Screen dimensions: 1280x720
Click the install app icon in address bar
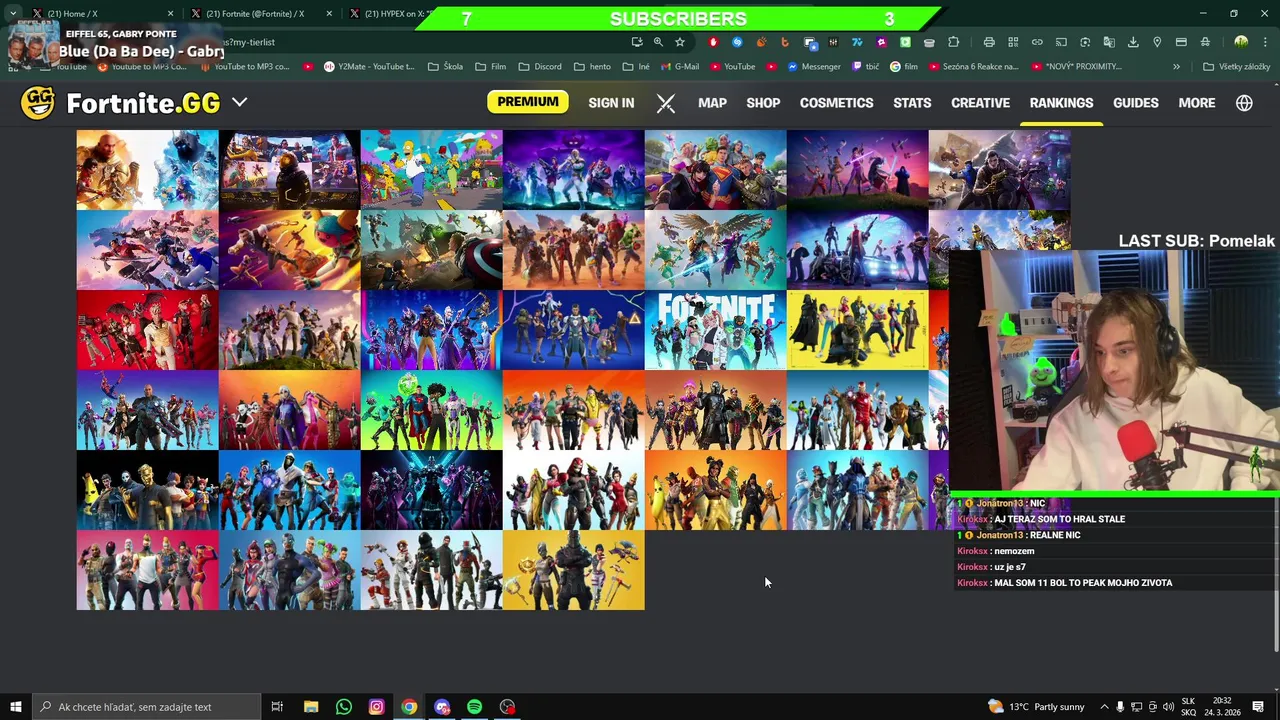pos(637,42)
